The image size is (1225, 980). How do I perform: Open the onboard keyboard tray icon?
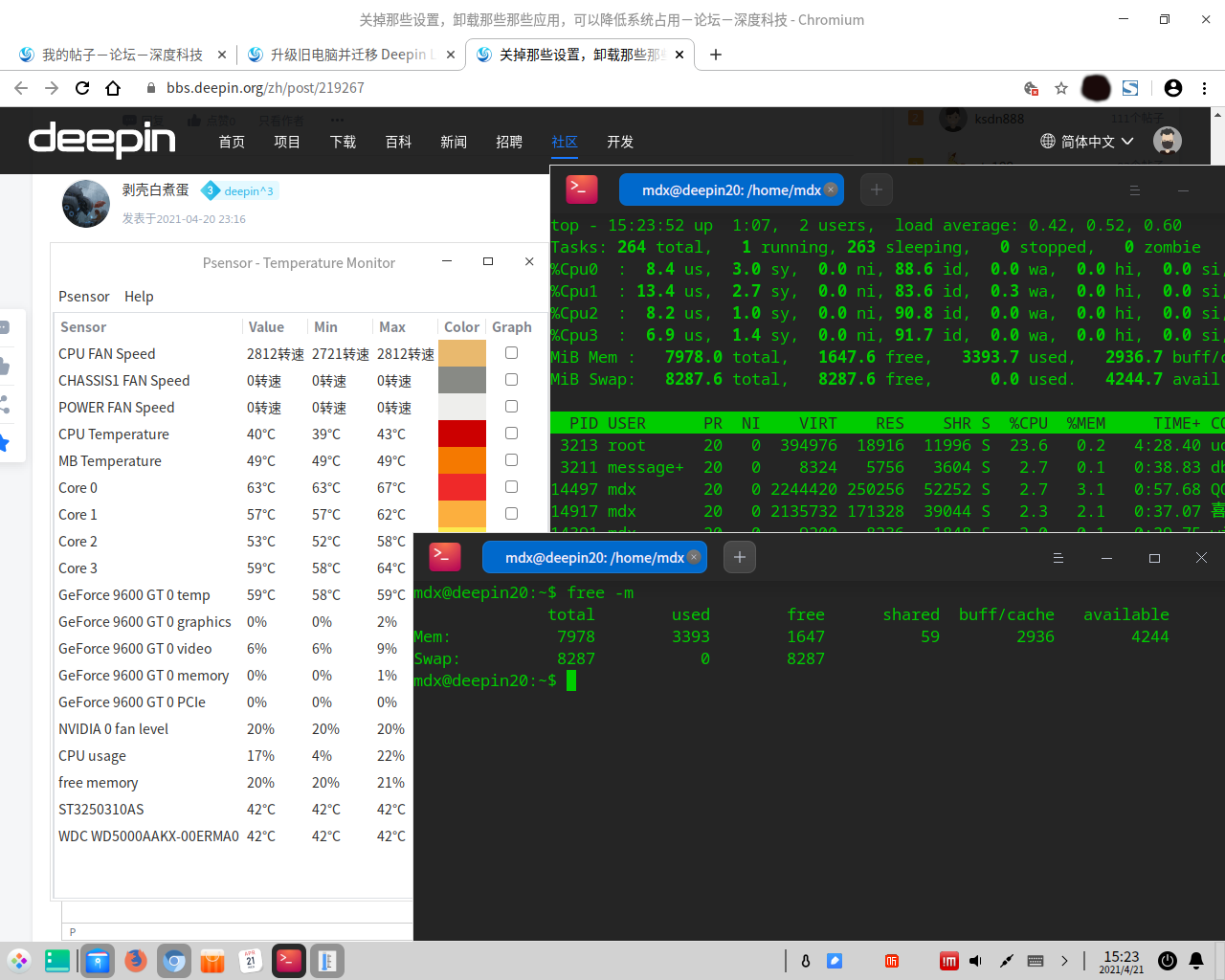click(1036, 961)
